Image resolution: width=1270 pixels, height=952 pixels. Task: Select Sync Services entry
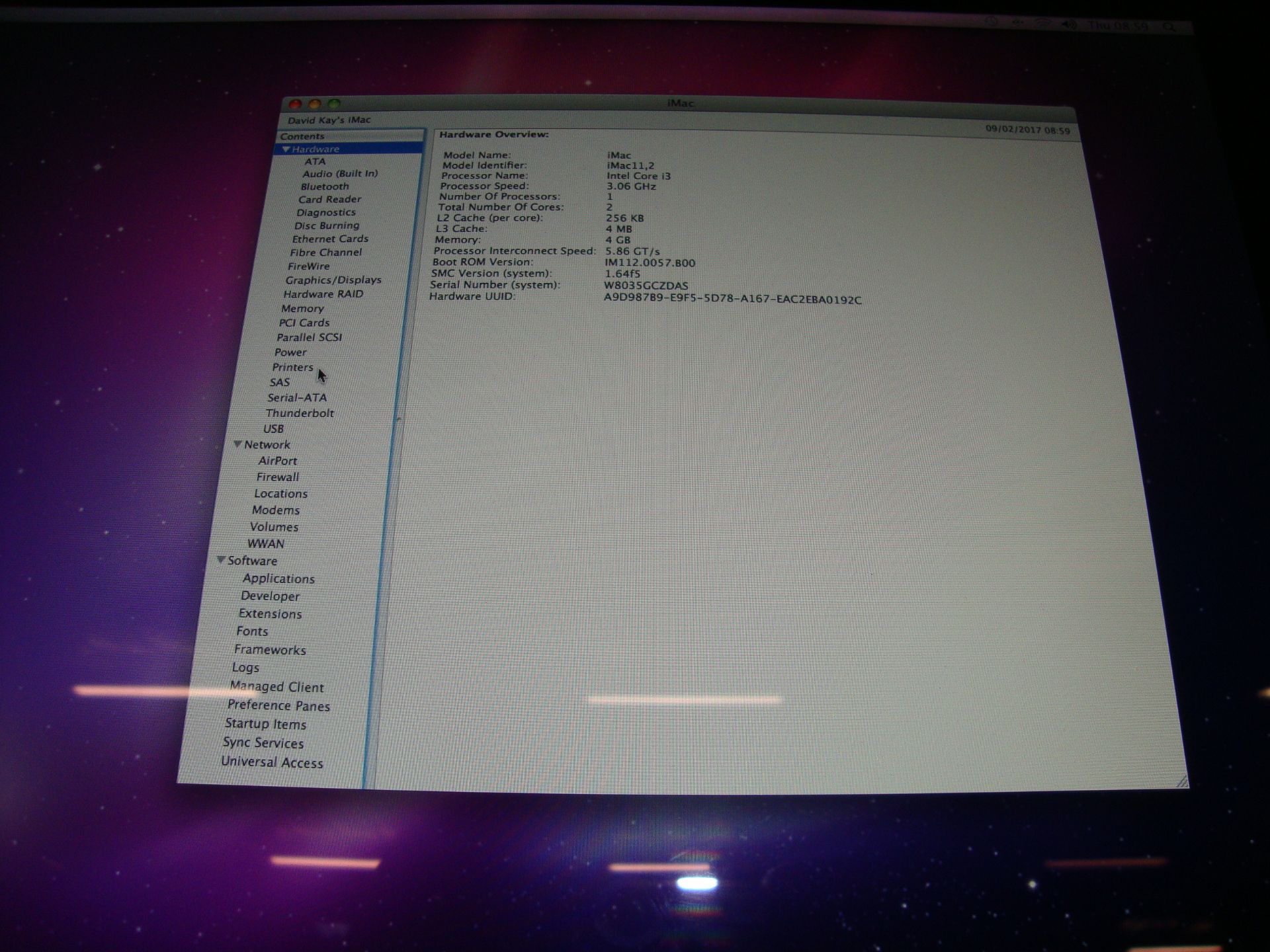[x=263, y=743]
